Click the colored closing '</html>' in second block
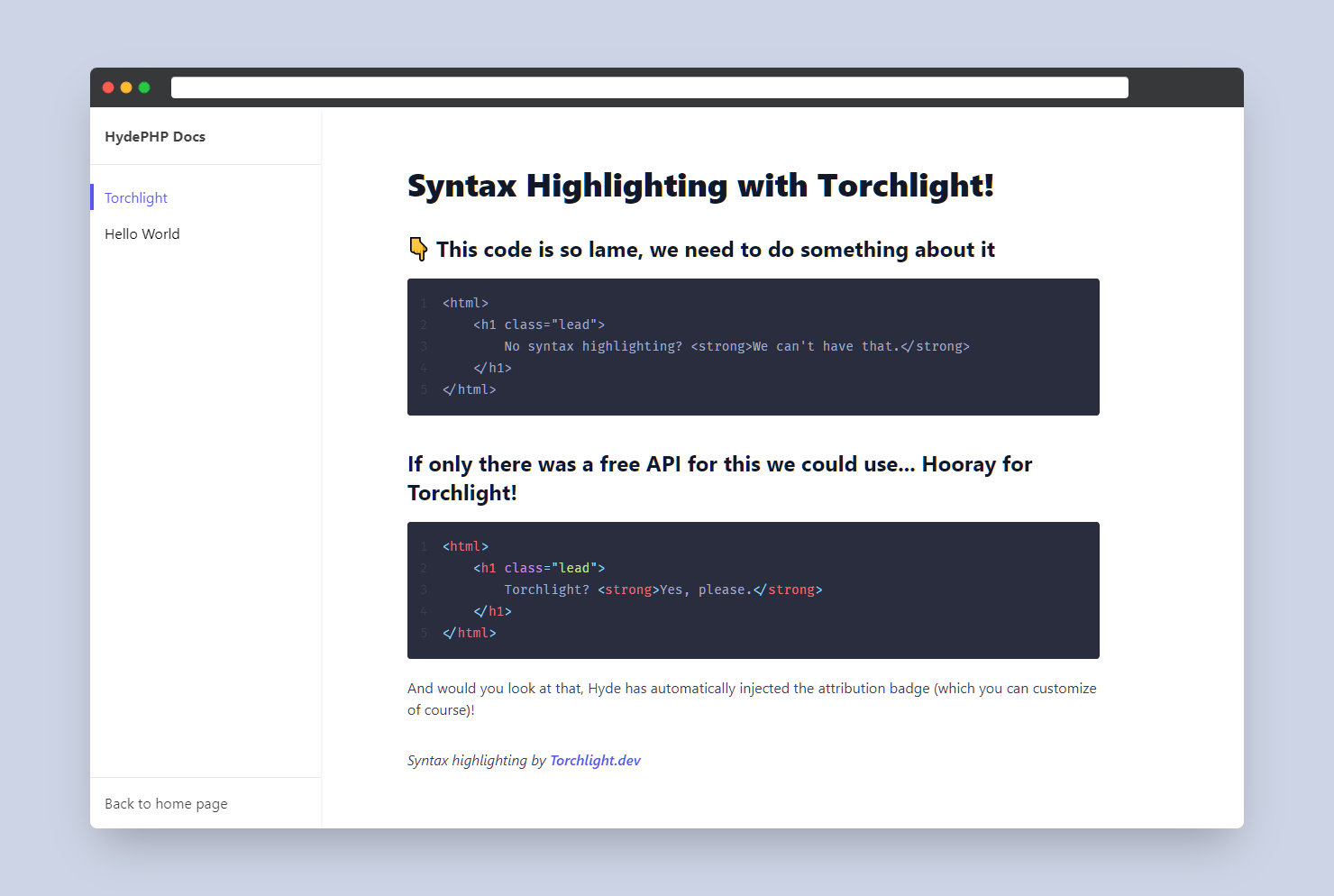This screenshot has height=896, width=1334. pyautogui.click(x=470, y=633)
